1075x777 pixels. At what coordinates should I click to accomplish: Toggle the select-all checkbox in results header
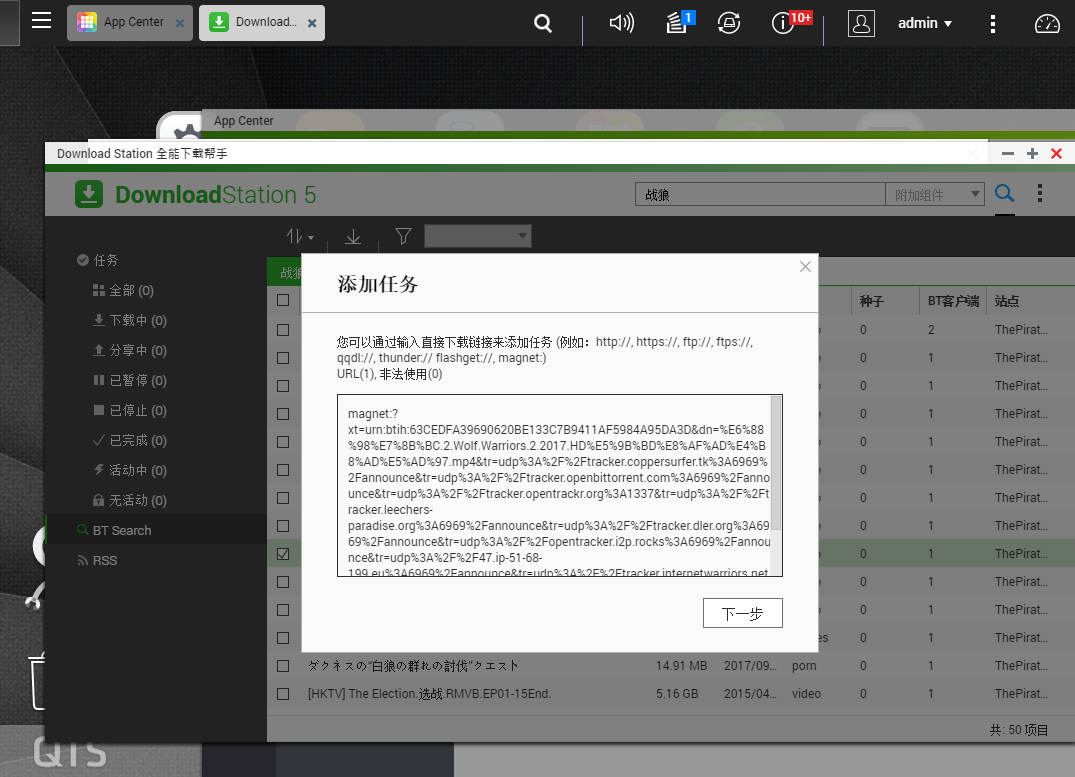(x=283, y=300)
